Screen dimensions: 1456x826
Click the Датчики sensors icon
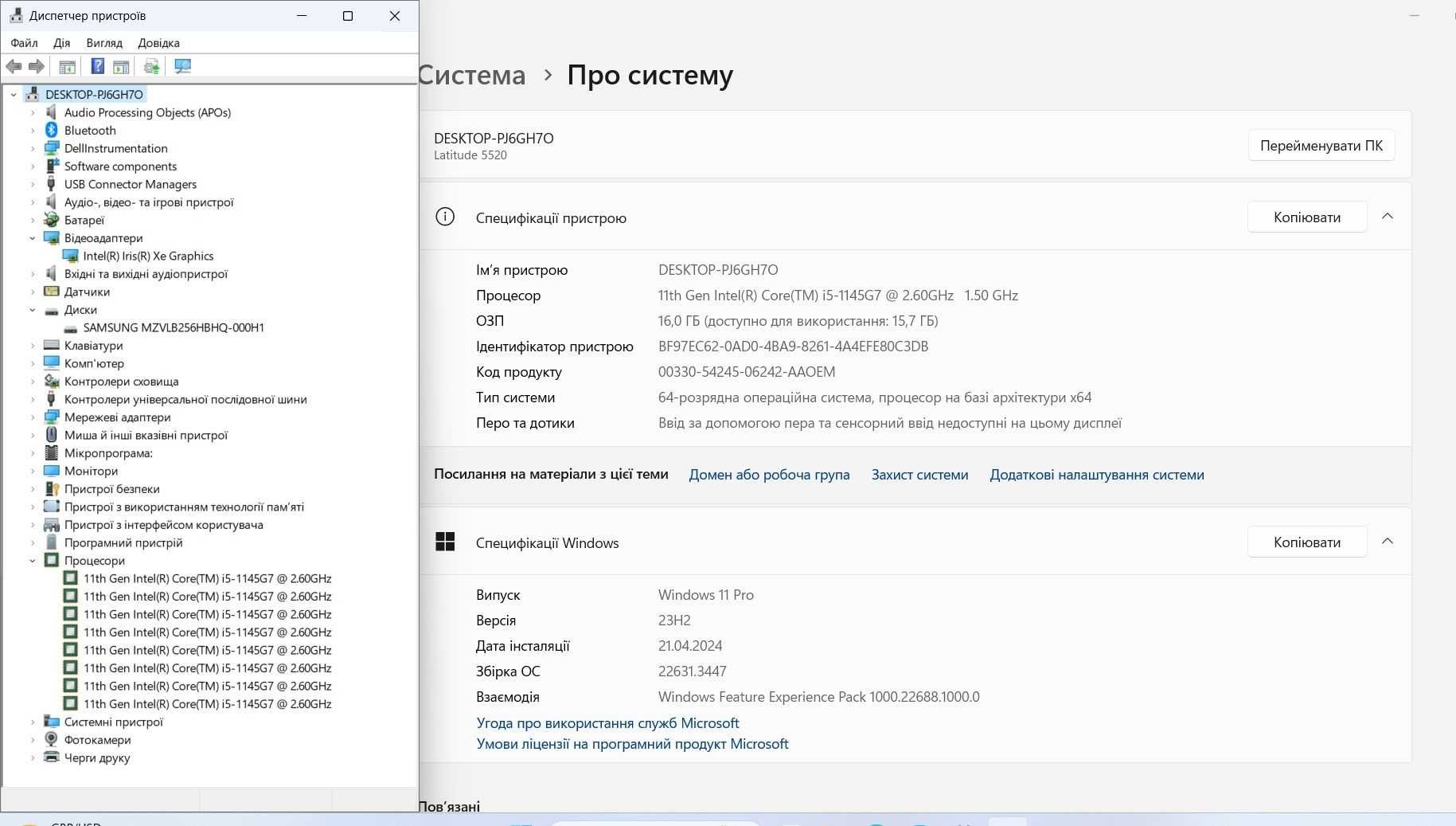(x=52, y=292)
